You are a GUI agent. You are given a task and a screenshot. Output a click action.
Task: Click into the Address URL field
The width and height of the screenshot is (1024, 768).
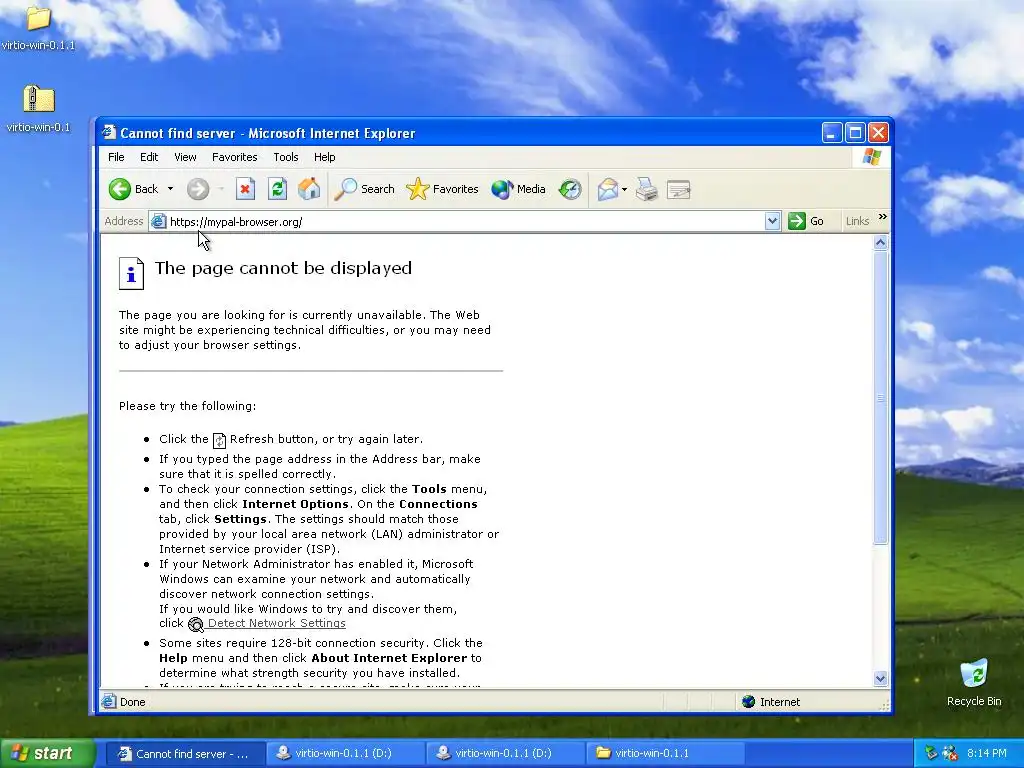464,222
